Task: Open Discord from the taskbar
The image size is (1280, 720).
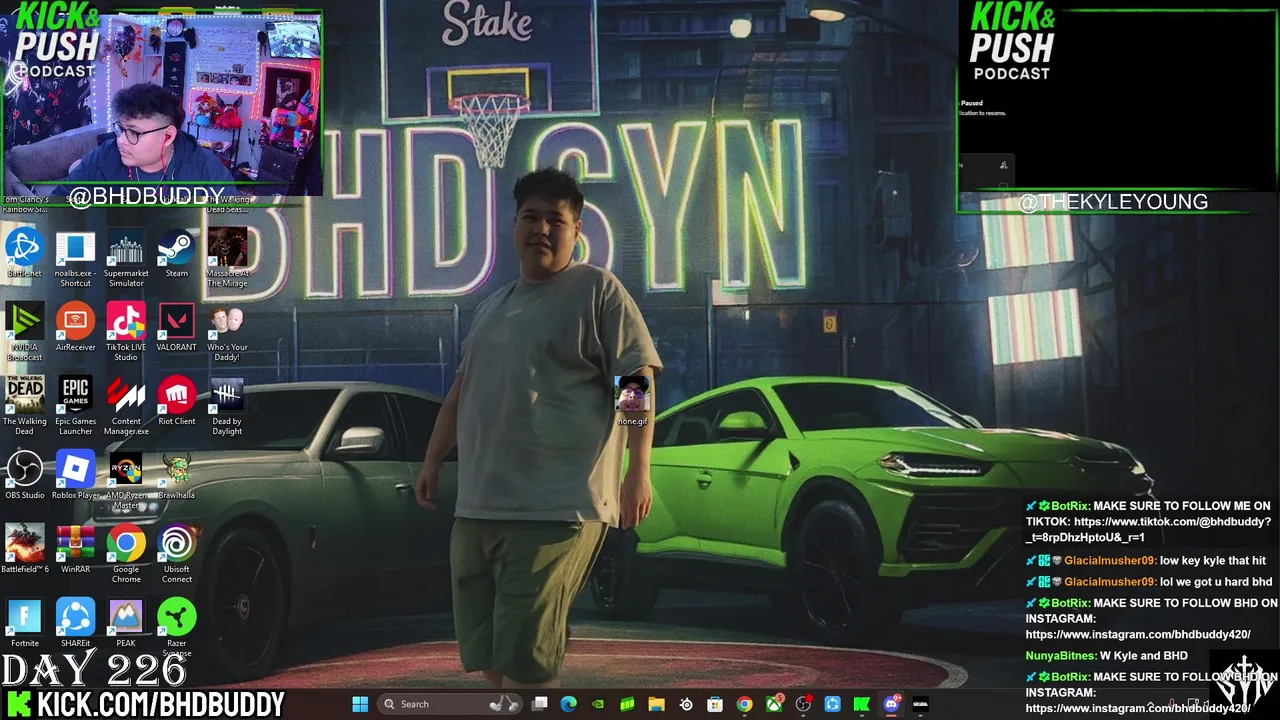Action: tap(890, 704)
